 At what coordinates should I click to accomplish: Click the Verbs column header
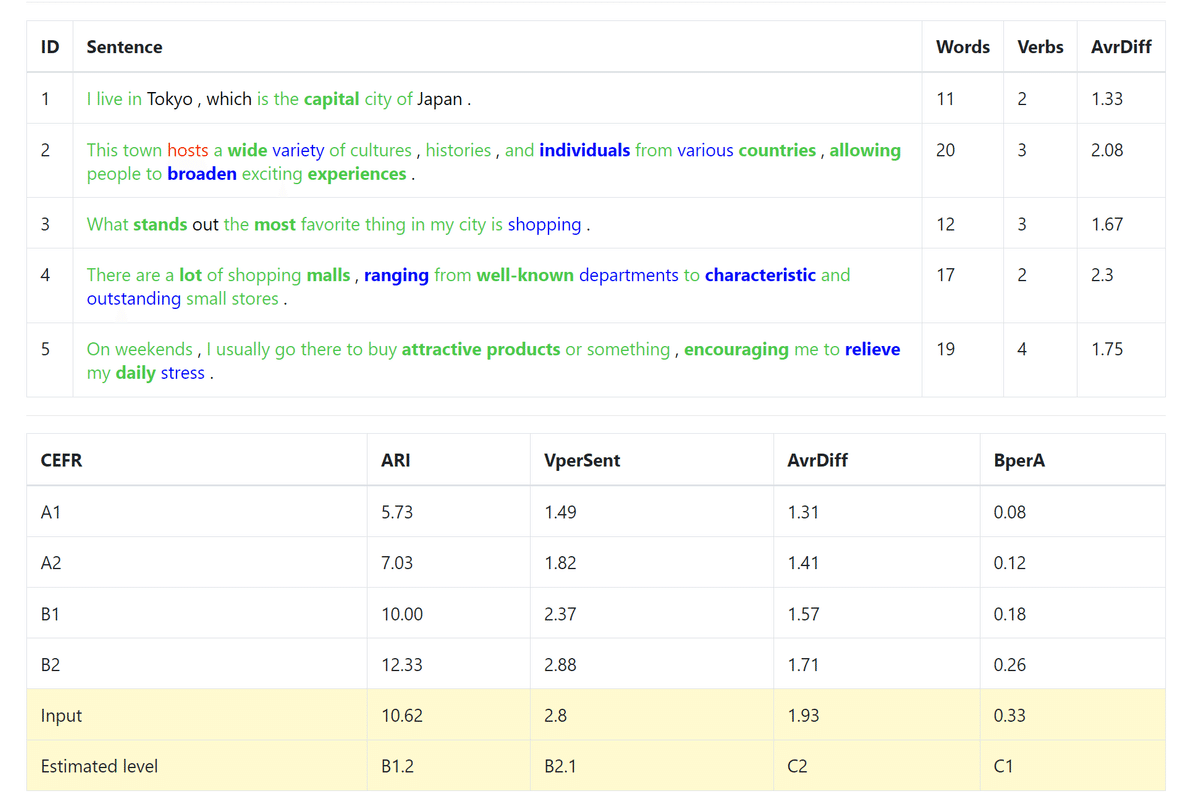tap(1040, 47)
